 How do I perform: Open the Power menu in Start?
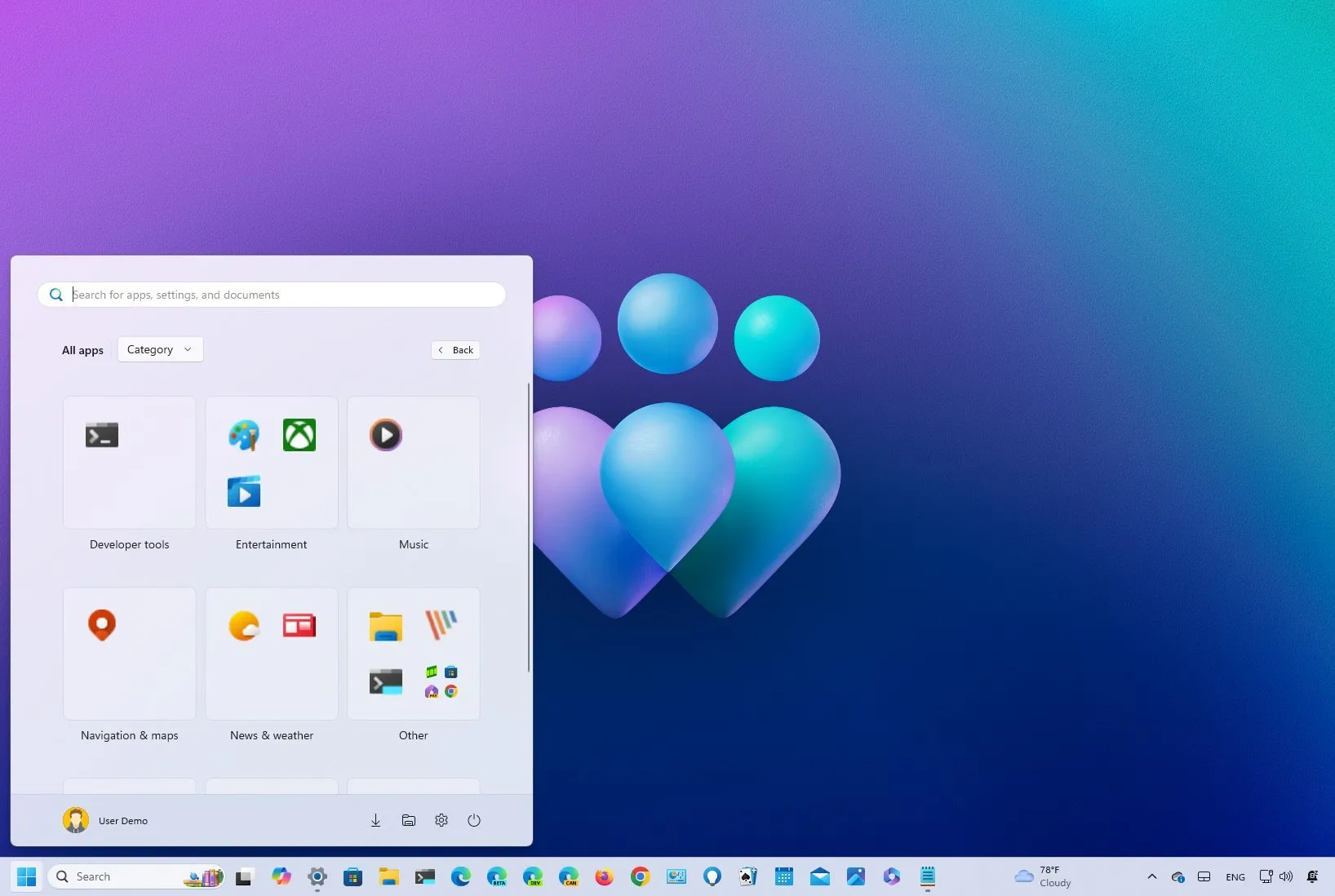tap(474, 820)
